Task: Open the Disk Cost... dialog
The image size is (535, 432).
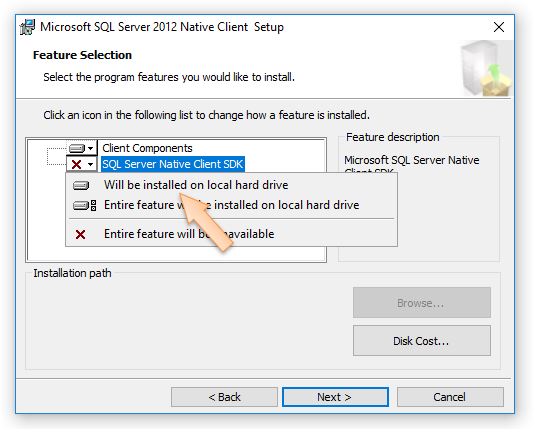Action: click(422, 341)
